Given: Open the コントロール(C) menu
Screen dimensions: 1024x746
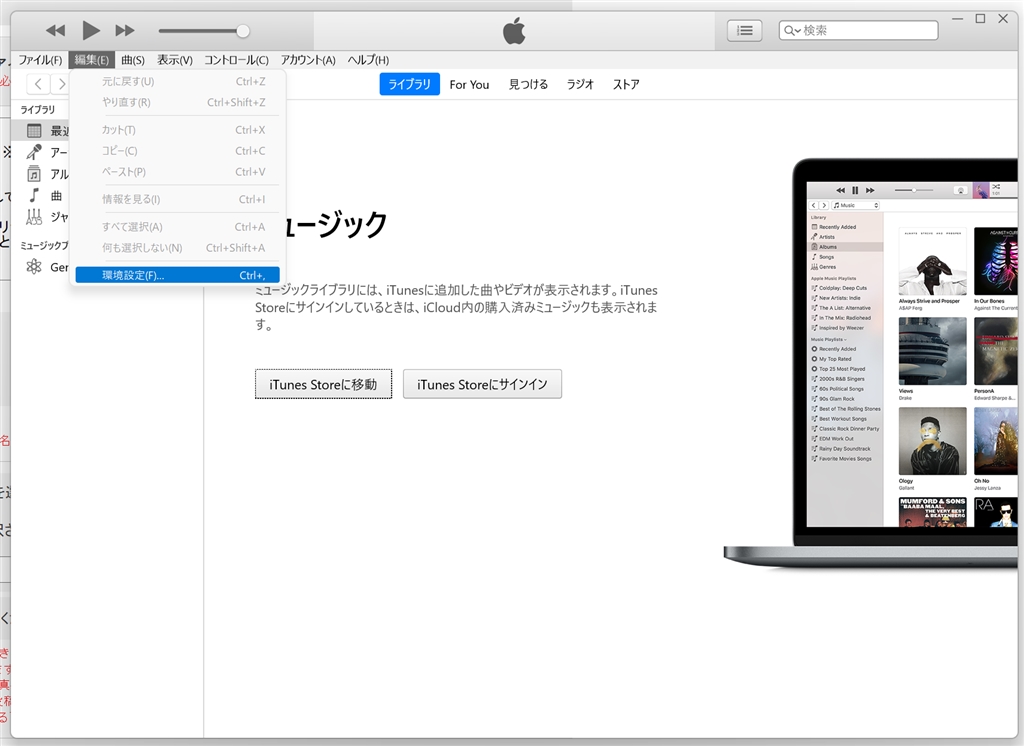Looking at the screenshot, I should 236,60.
